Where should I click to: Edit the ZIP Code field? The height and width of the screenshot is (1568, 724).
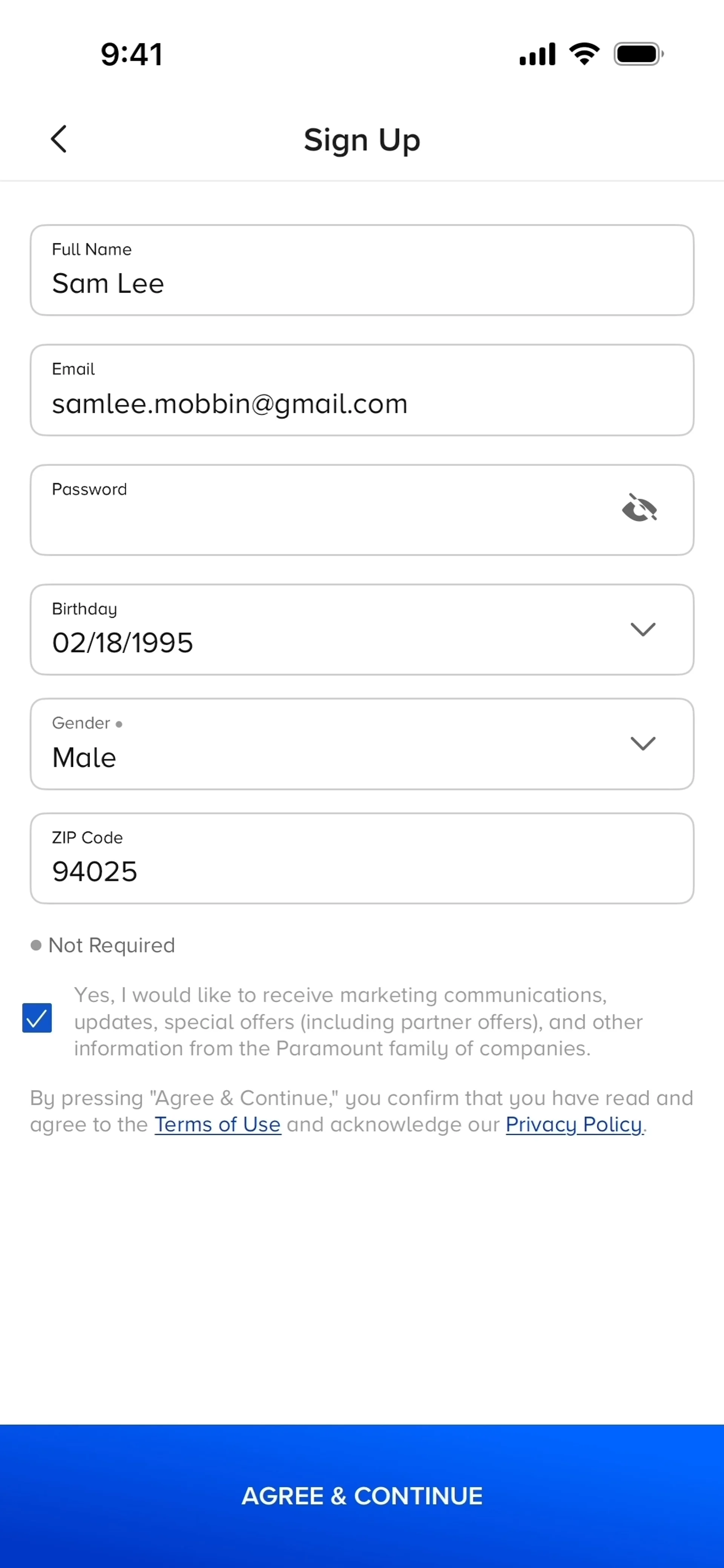click(362, 858)
